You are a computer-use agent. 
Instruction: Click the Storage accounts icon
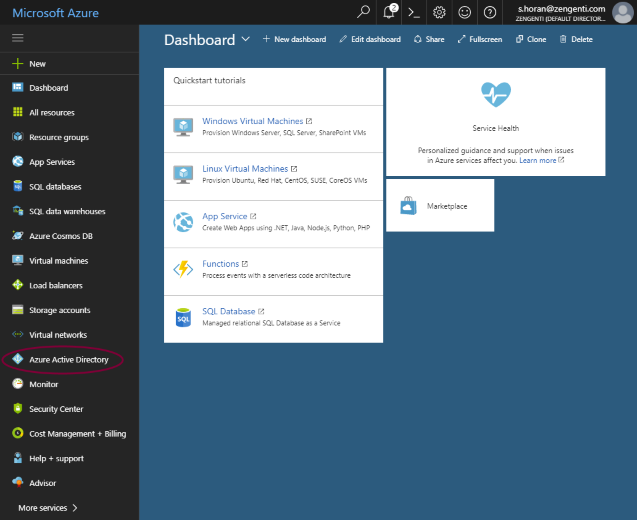tap(17, 310)
